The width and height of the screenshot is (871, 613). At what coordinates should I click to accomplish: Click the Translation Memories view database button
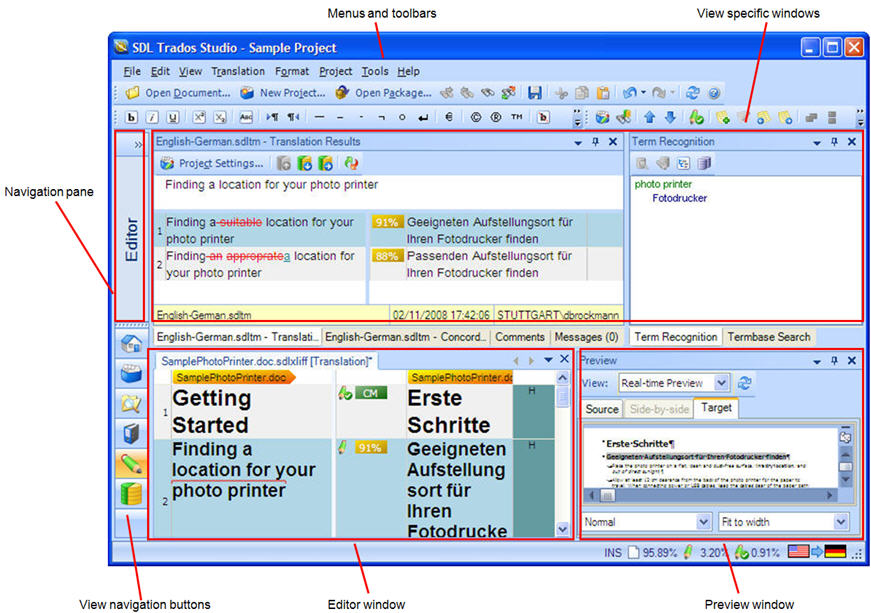pos(131,493)
